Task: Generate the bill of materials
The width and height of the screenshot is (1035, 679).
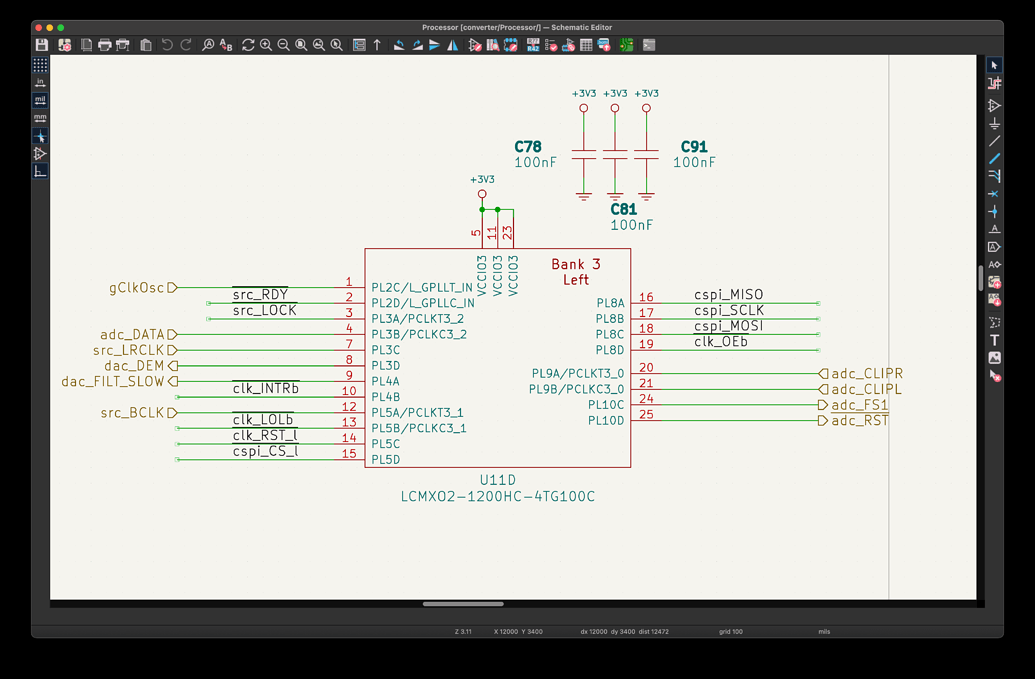Action: [x=604, y=45]
